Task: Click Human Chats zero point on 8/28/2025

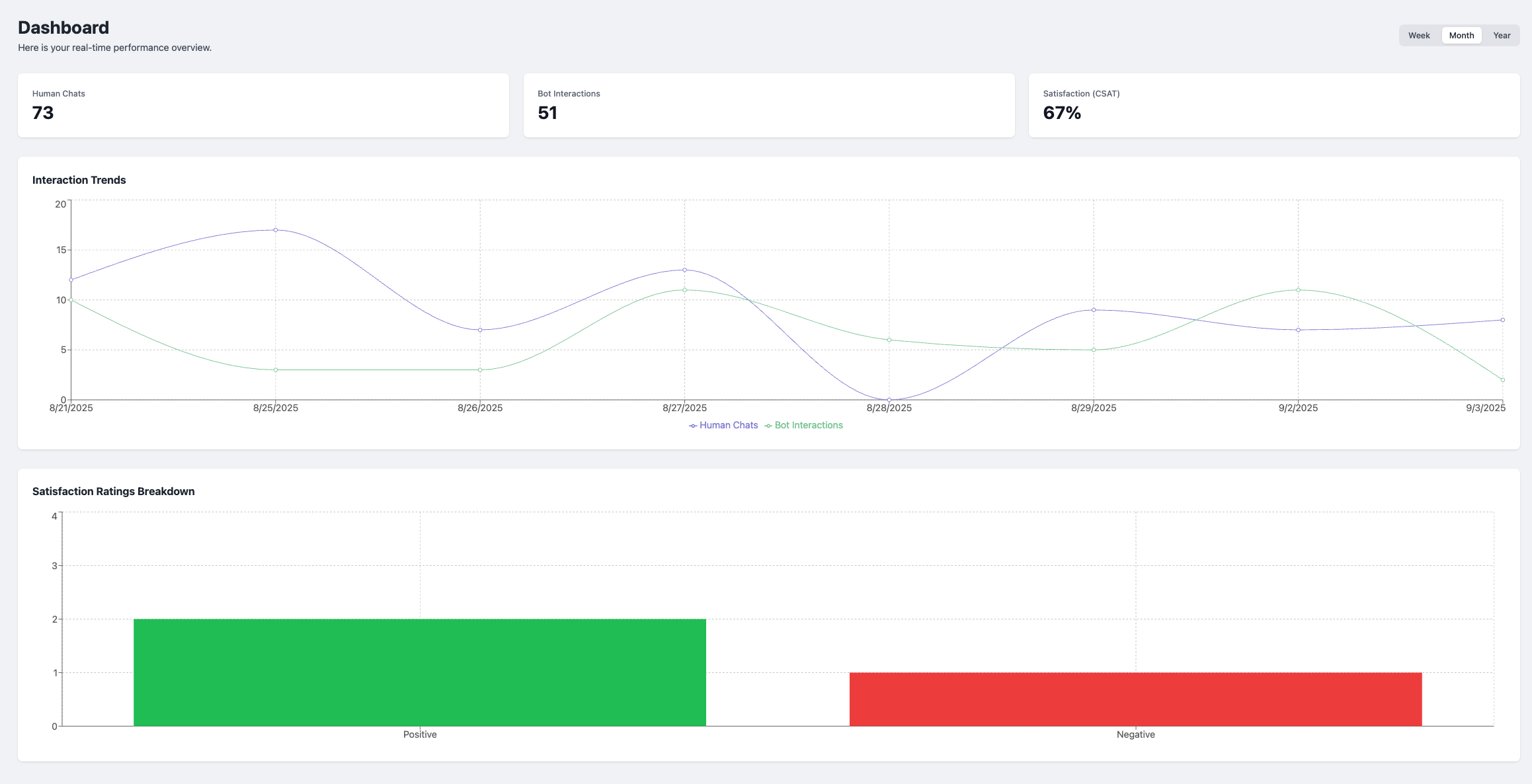Action: pyautogui.click(x=889, y=399)
